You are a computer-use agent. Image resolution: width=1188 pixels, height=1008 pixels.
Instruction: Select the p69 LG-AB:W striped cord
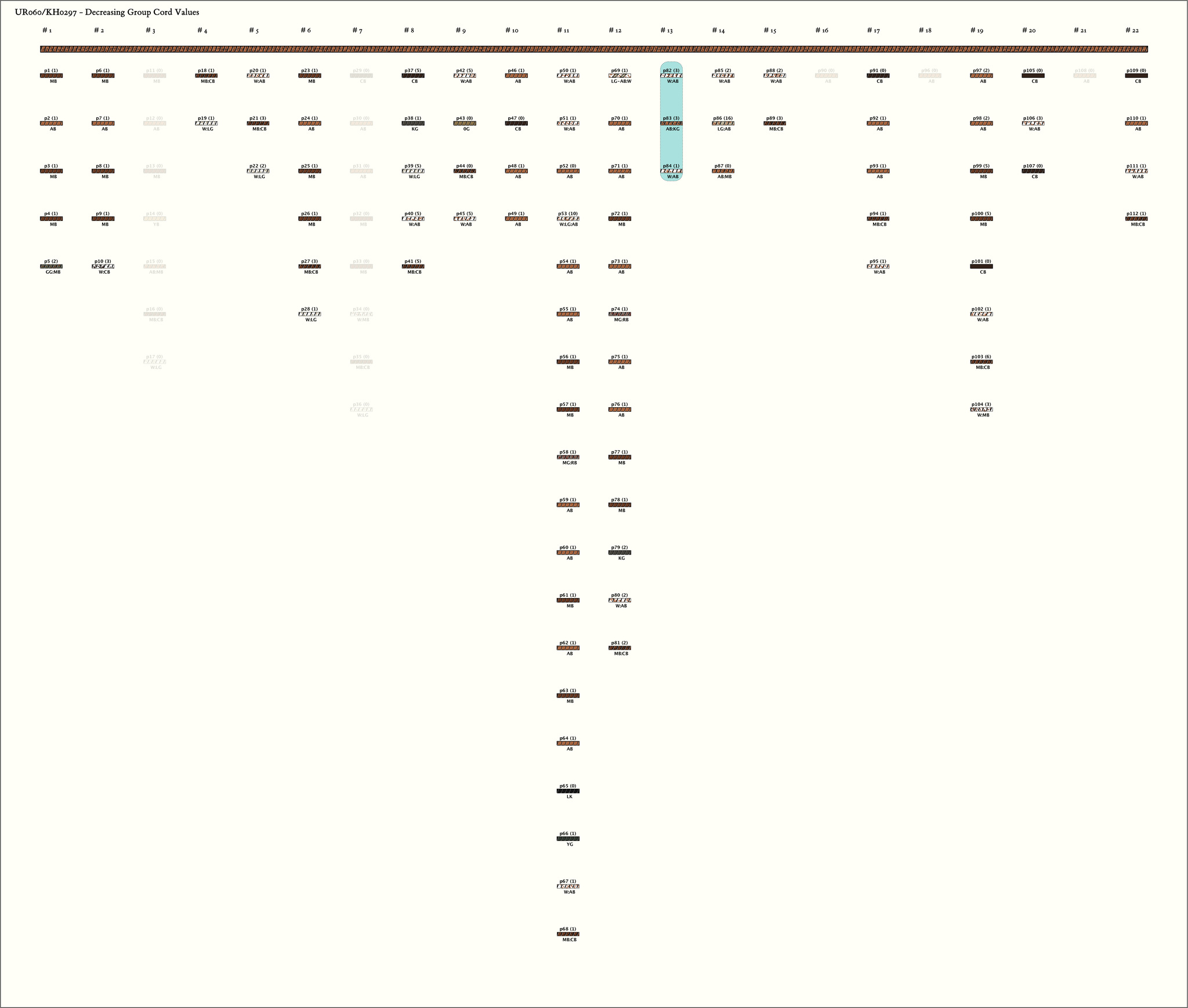click(x=620, y=75)
